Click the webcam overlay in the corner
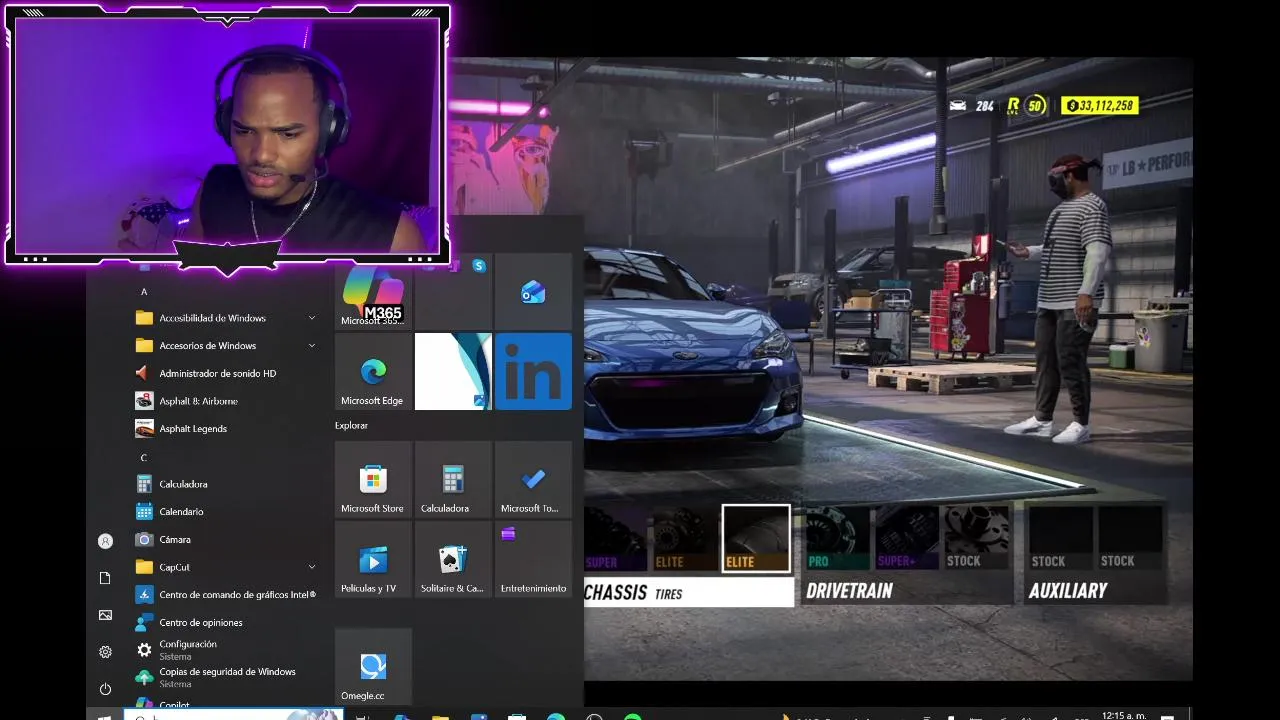The width and height of the screenshot is (1280, 720). pos(228,138)
